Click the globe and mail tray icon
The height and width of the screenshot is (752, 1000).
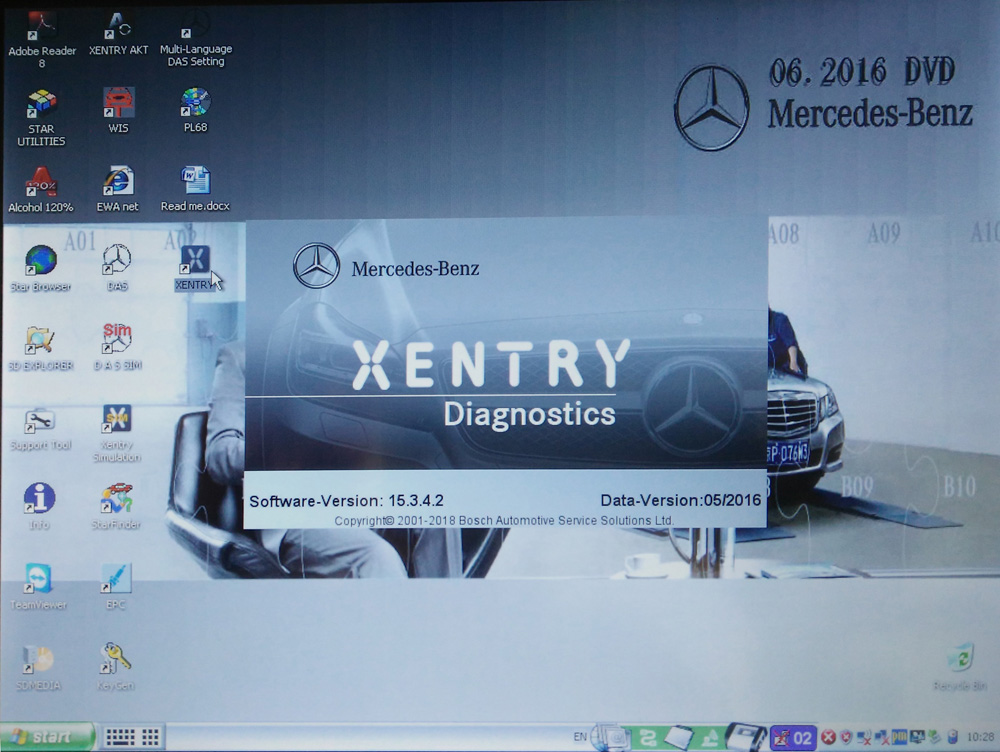click(608, 737)
